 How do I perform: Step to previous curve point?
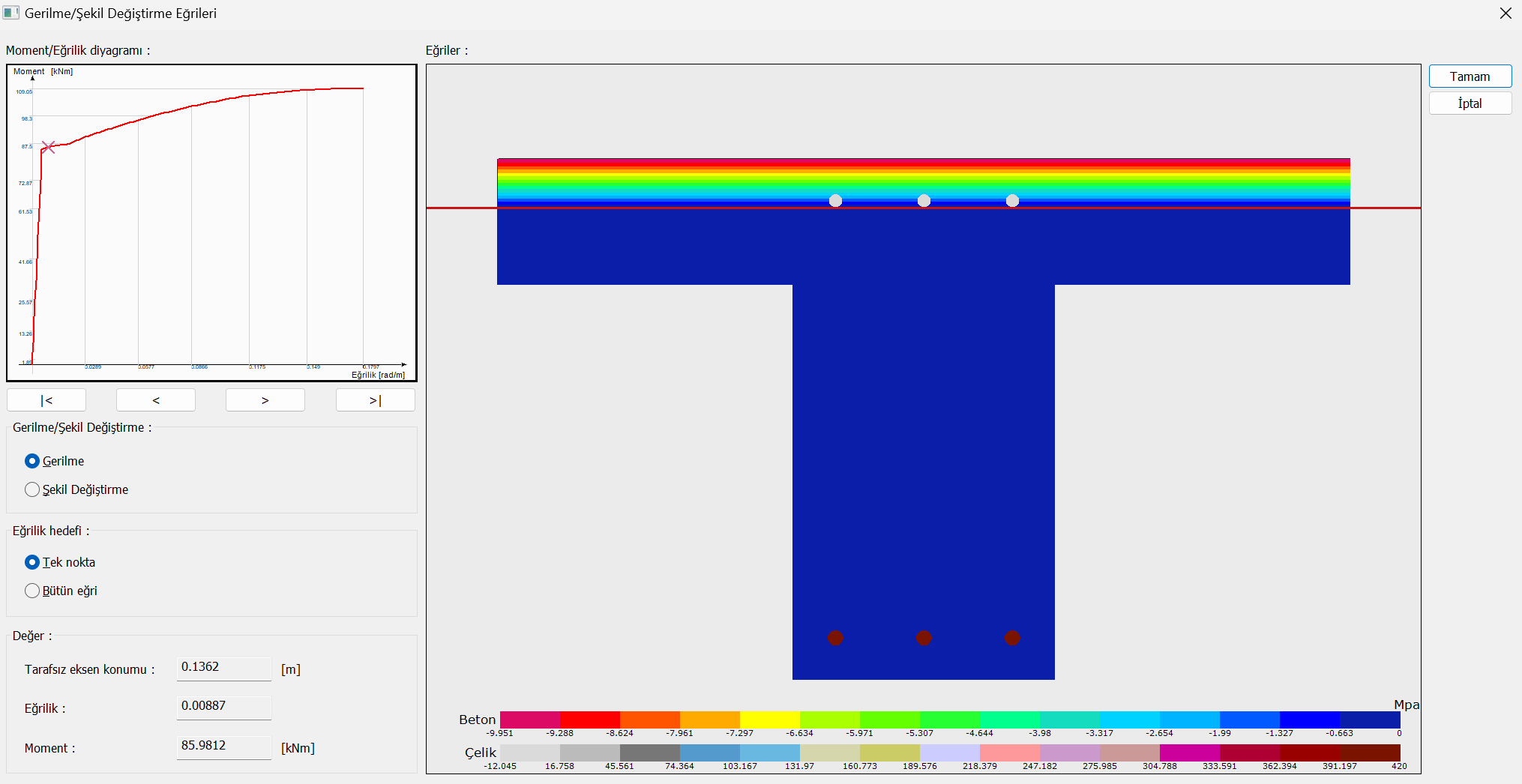pyautogui.click(x=156, y=400)
